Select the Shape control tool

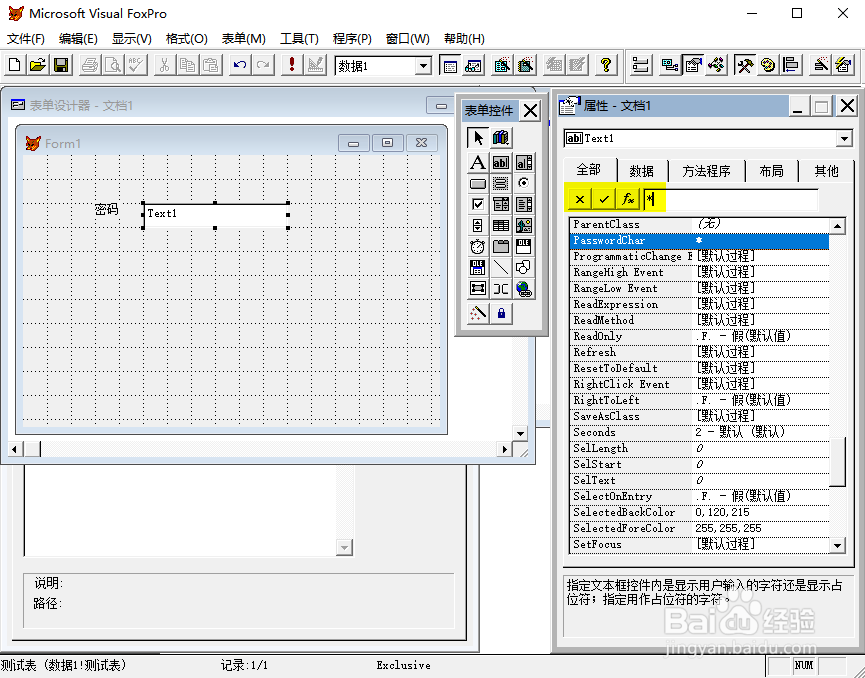point(524,268)
